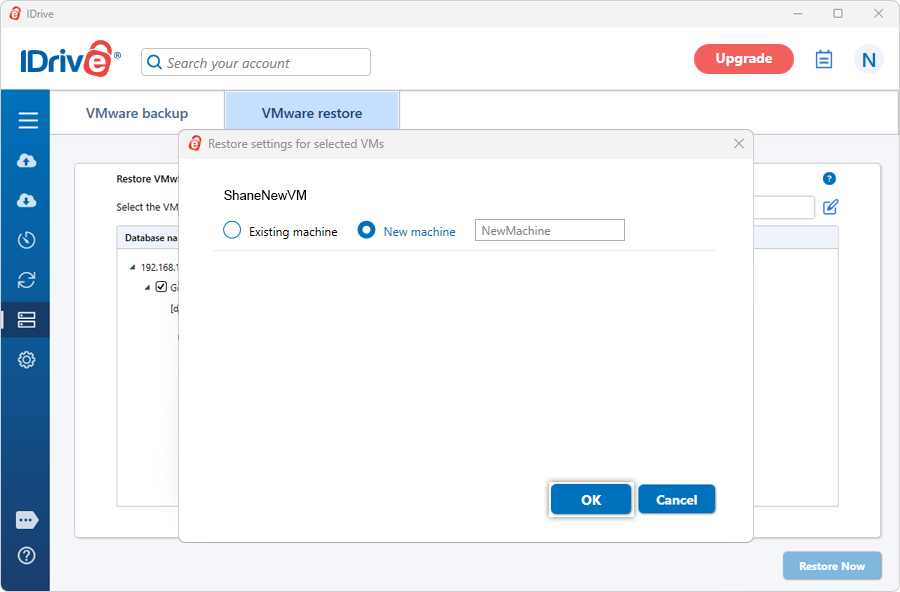Toggle the checkbox in the VM tree
900x592 pixels.
pyautogui.click(x=161, y=287)
